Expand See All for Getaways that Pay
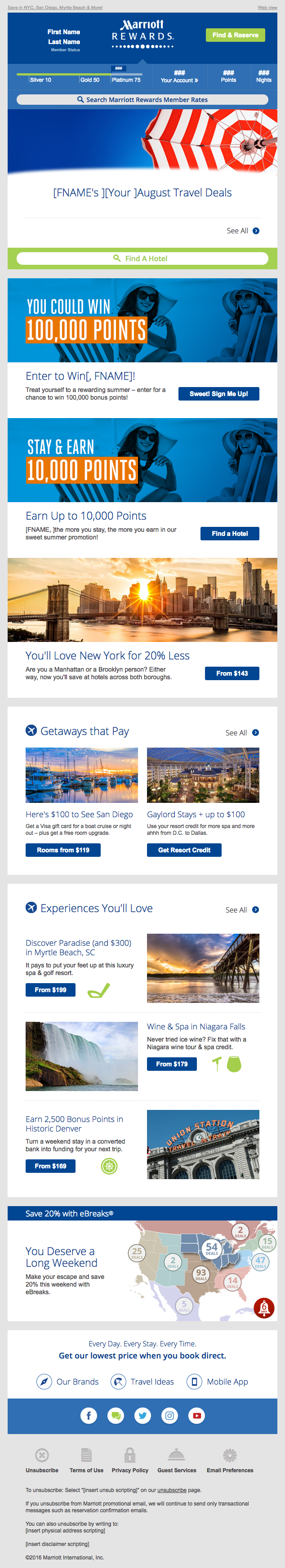 [x=255, y=733]
